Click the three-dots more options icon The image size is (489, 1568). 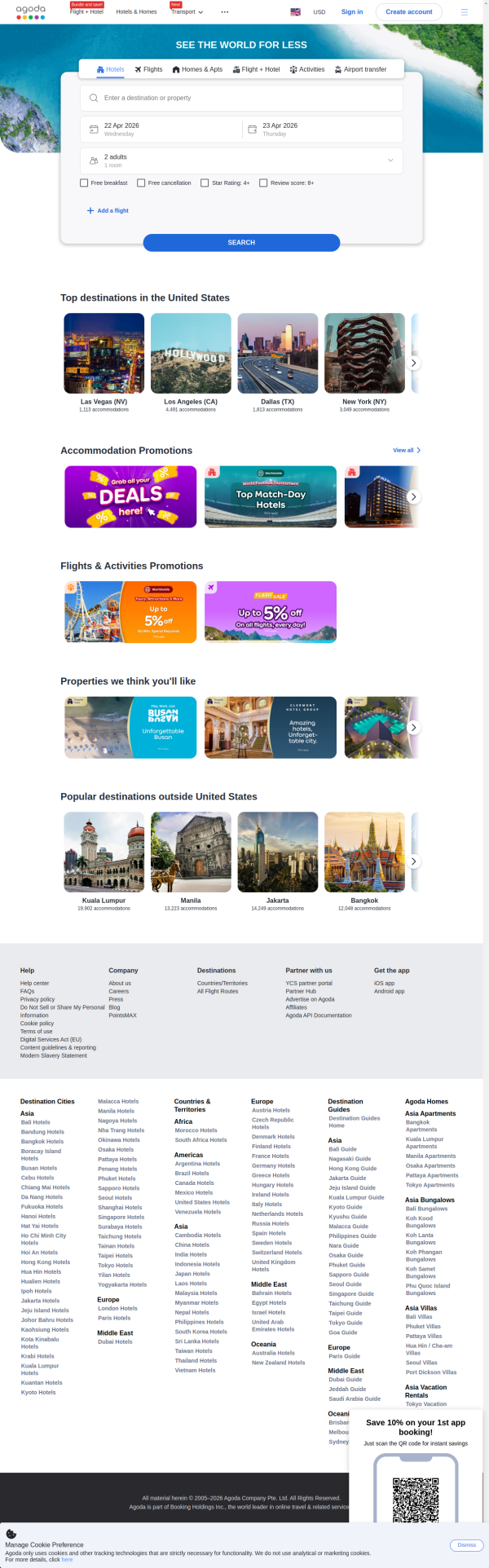click(225, 12)
